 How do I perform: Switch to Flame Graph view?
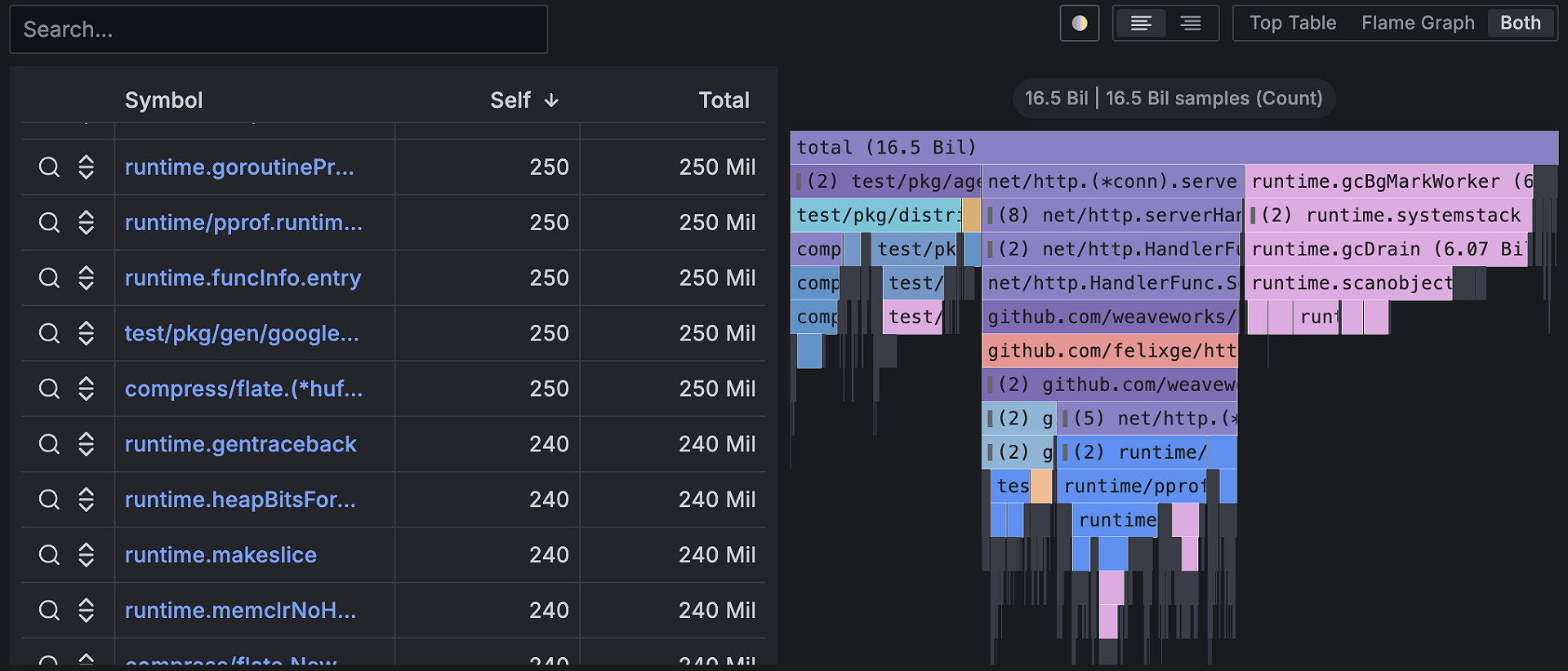1418,23
